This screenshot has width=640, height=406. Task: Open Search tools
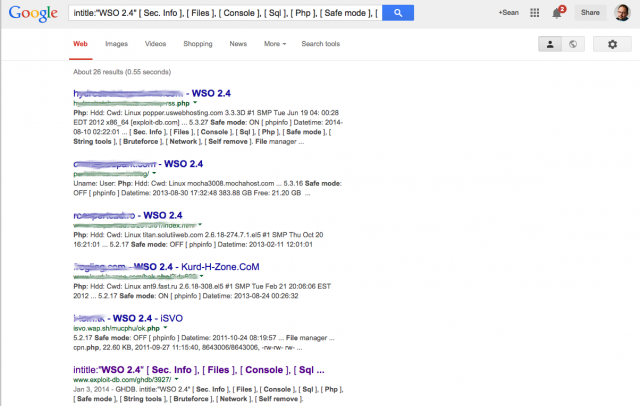coord(320,44)
